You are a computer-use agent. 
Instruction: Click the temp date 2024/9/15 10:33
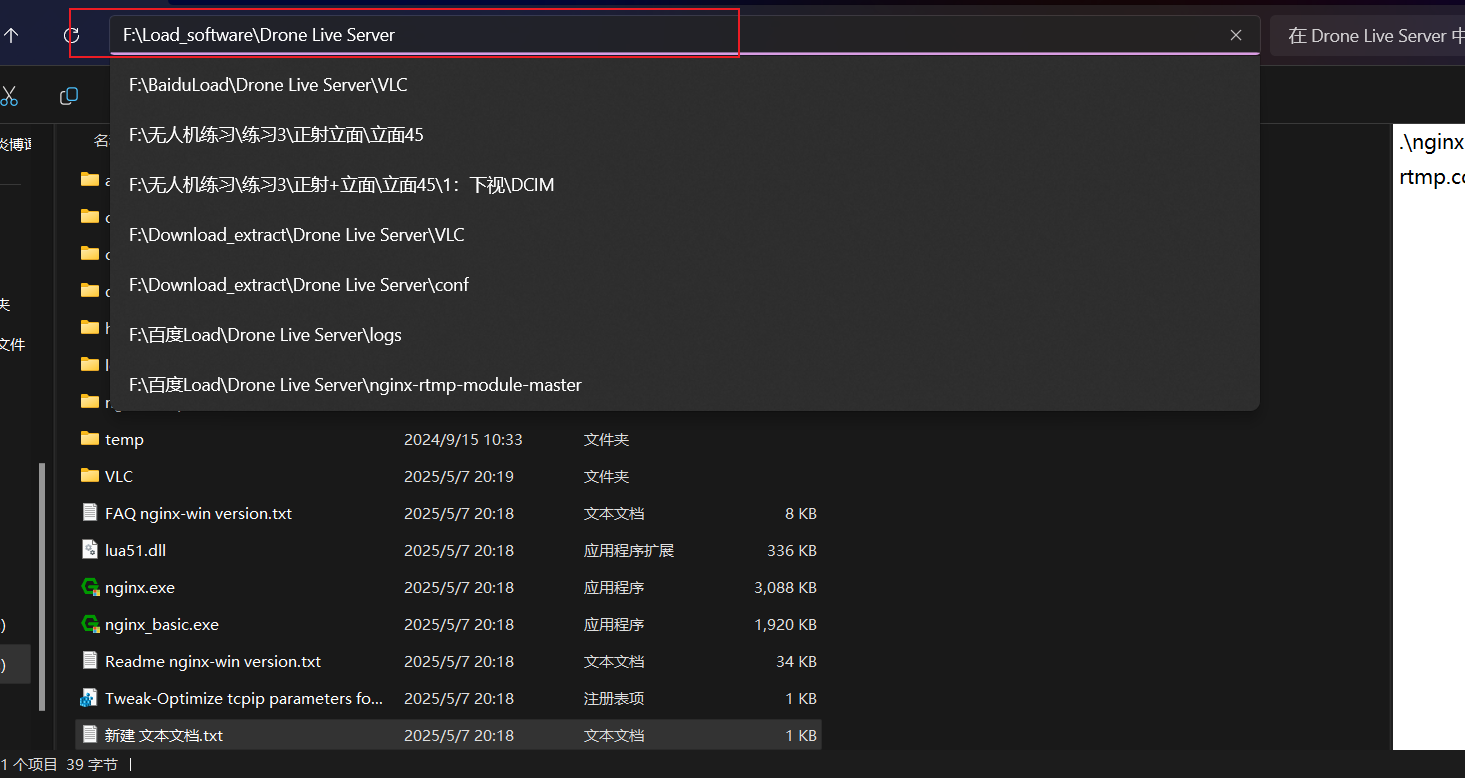[463, 439]
